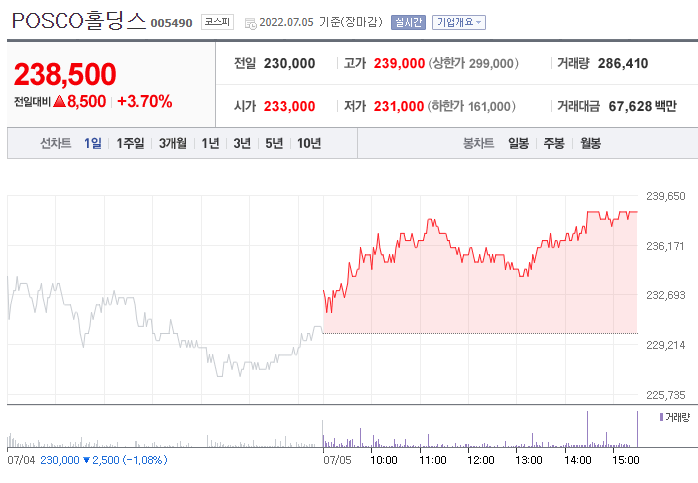
Task: Click the 10:00 time axis label
Action: coord(384,460)
